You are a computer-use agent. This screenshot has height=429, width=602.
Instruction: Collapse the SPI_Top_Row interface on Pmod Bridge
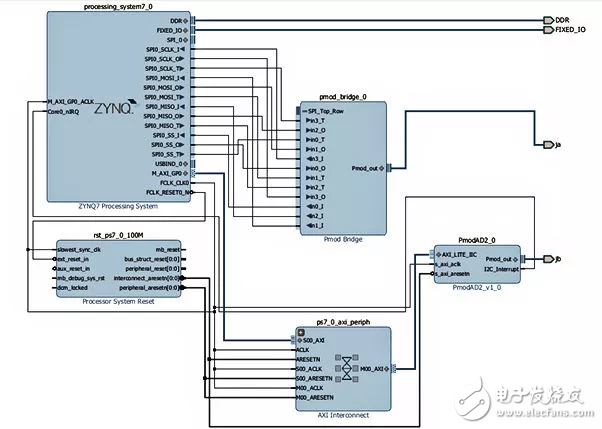tap(303, 110)
